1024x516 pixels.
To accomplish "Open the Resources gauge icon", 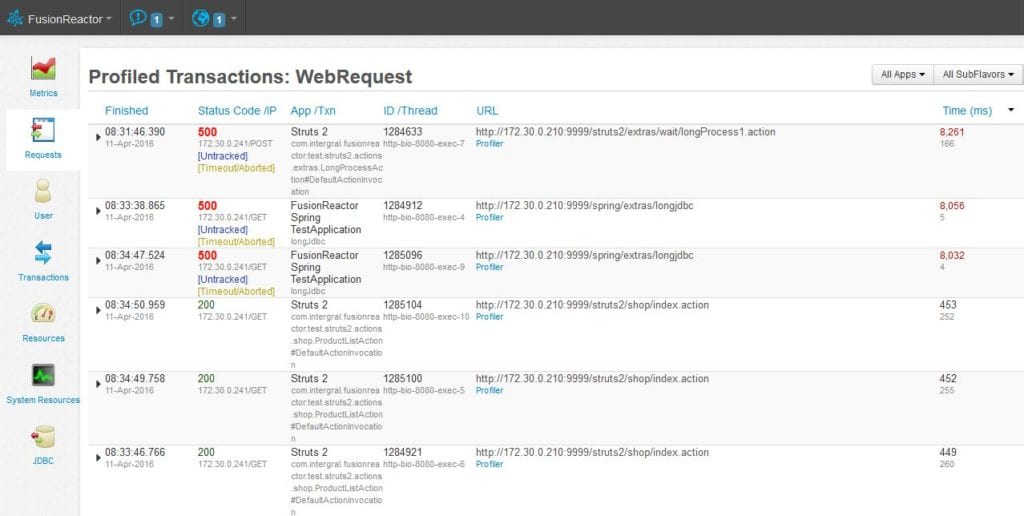I will pyautogui.click(x=43, y=314).
